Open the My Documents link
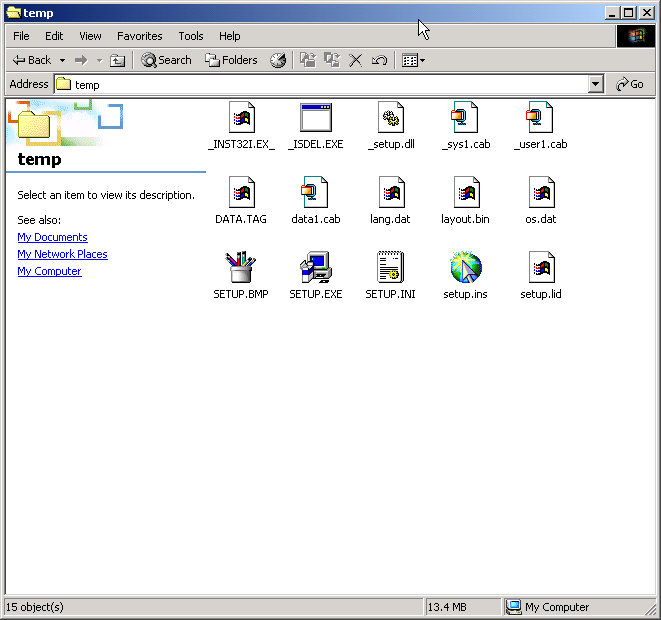Viewport: 661px width, 620px height. click(52, 237)
